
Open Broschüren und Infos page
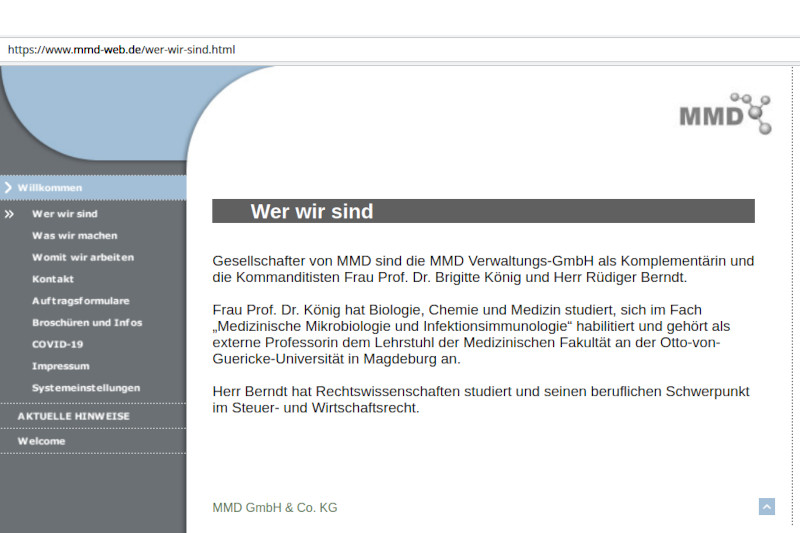click(x=87, y=323)
